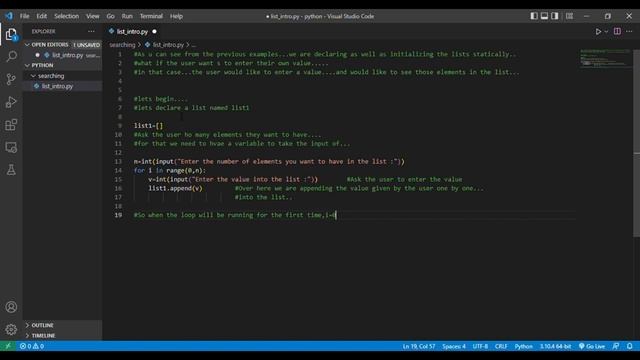The height and width of the screenshot is (360, 640).
Task: Close the unsaved list_intro.py tab dot
Action: pyautogui.click(x=154, y=31)
